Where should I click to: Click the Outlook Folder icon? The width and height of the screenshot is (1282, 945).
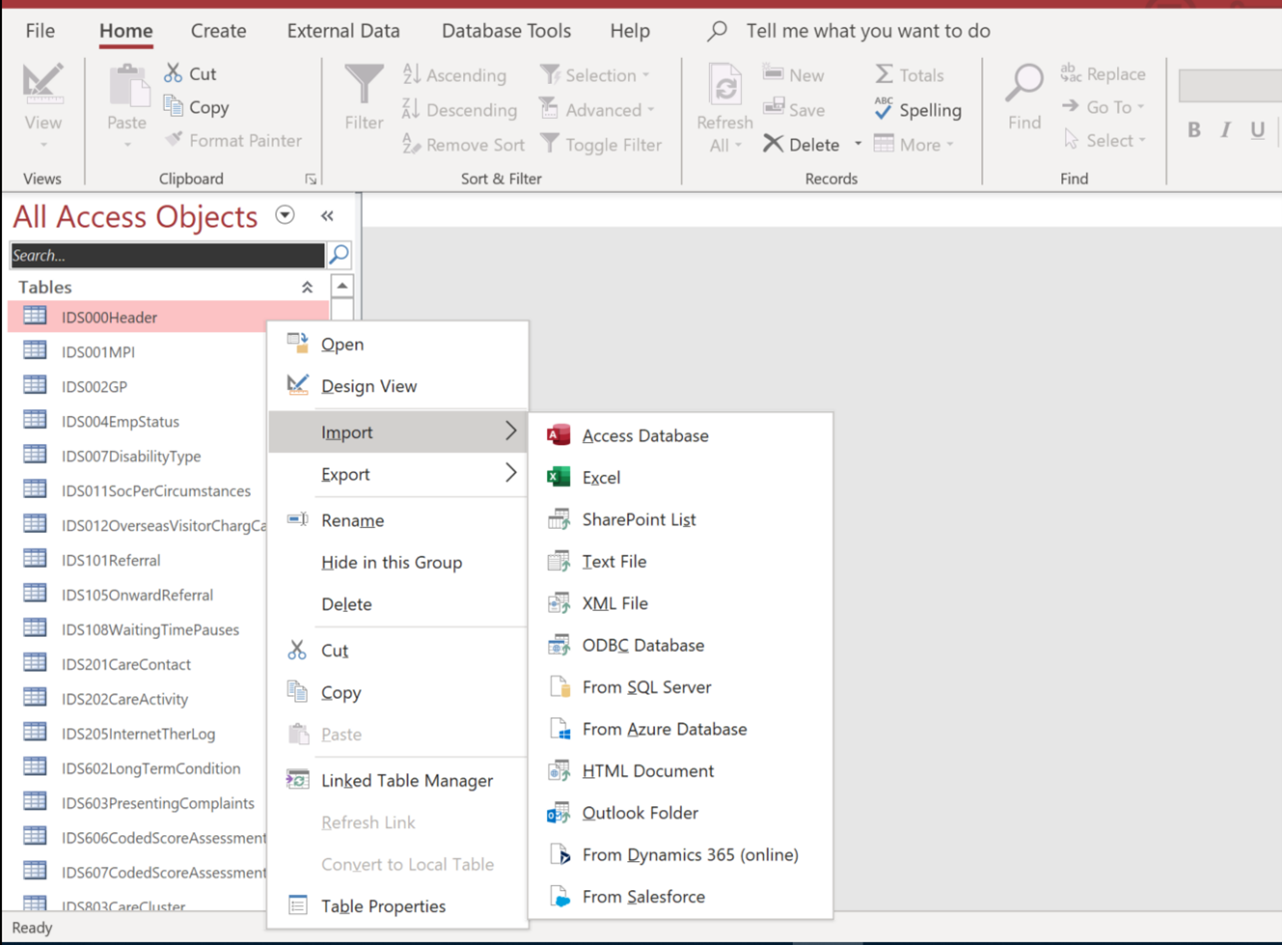point(558,813)
